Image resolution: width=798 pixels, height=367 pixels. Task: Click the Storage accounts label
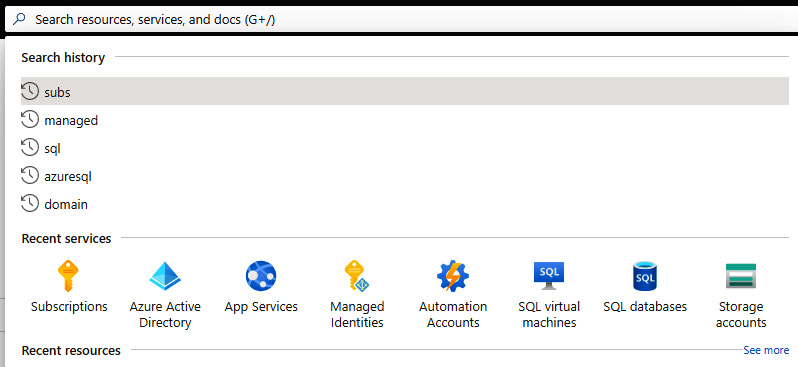[741, 315]
